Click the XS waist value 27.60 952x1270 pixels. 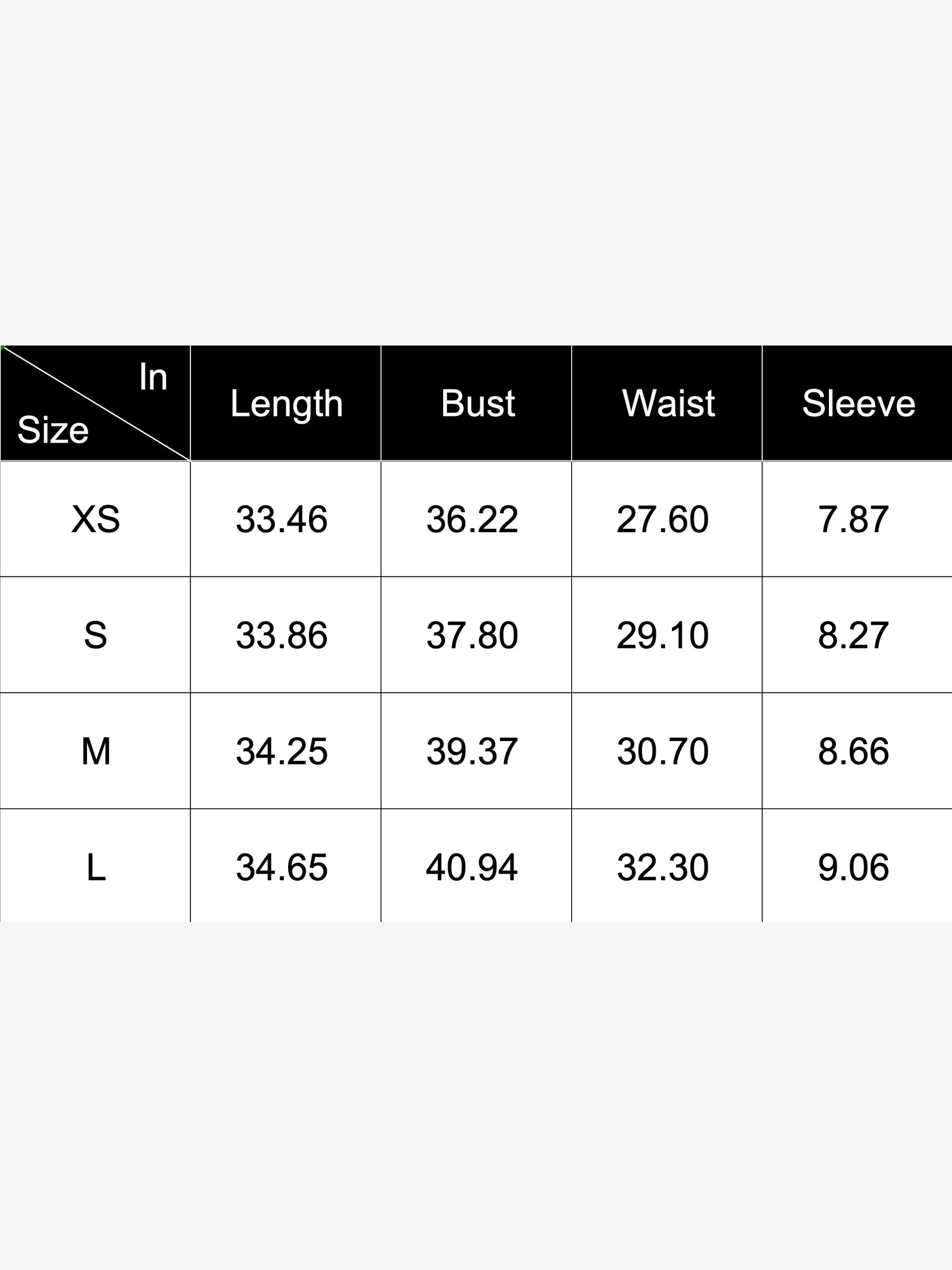tap(663, 519)
